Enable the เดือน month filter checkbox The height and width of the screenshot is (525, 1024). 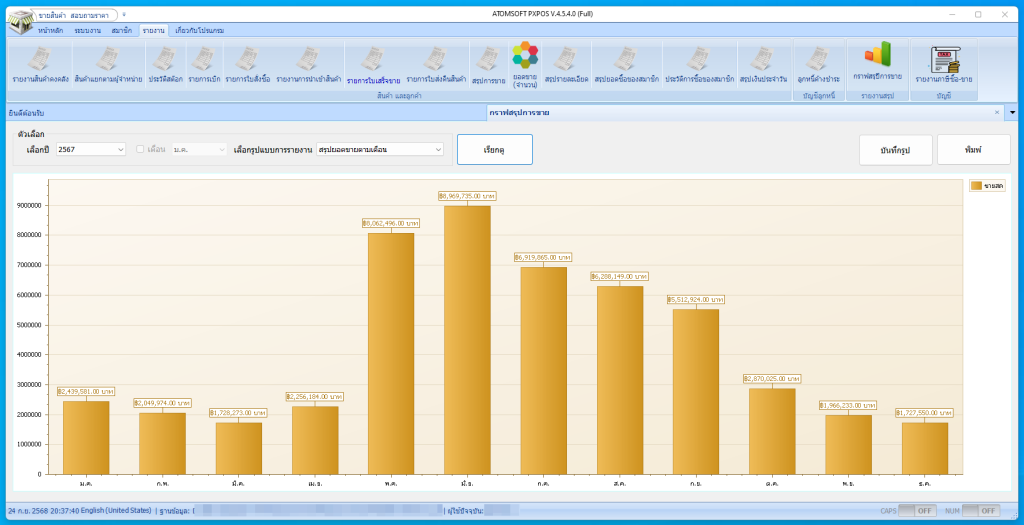[141, 149]
